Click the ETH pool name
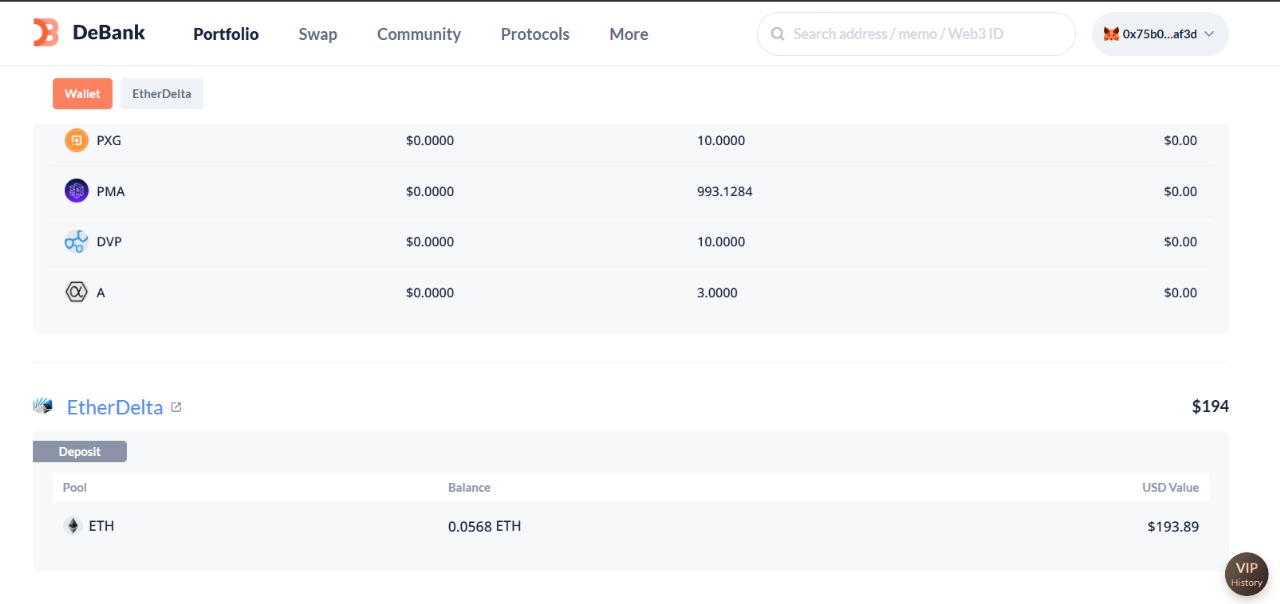 coord(102,526)
